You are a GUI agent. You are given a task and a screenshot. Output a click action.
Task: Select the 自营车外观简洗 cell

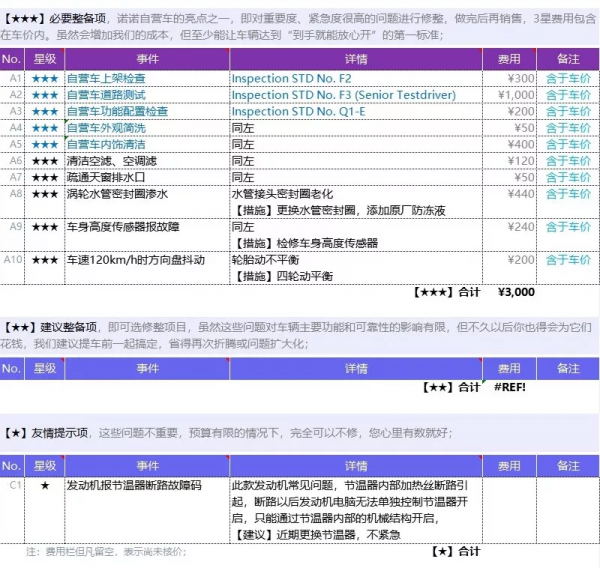pos(147,128)
